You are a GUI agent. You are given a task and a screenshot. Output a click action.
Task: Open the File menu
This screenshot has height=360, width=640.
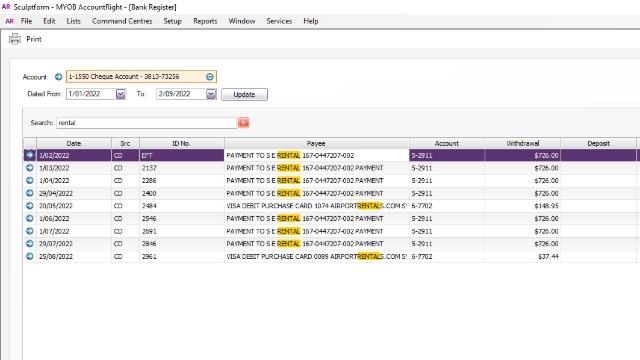click(x=27, y=21)
